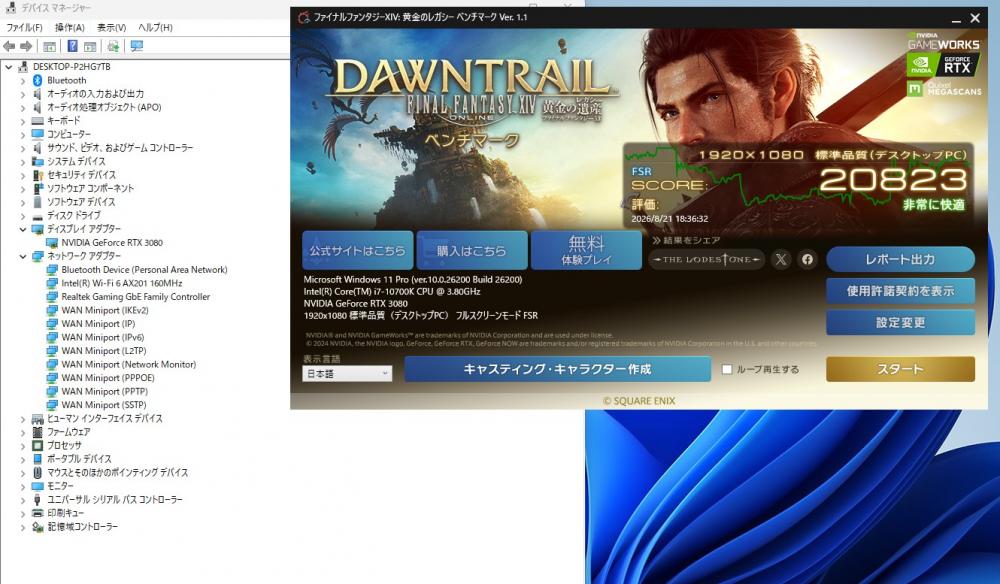Click the scan for hardware changes monitor icon
This screenshot has width=1000, height=584.
136,46
